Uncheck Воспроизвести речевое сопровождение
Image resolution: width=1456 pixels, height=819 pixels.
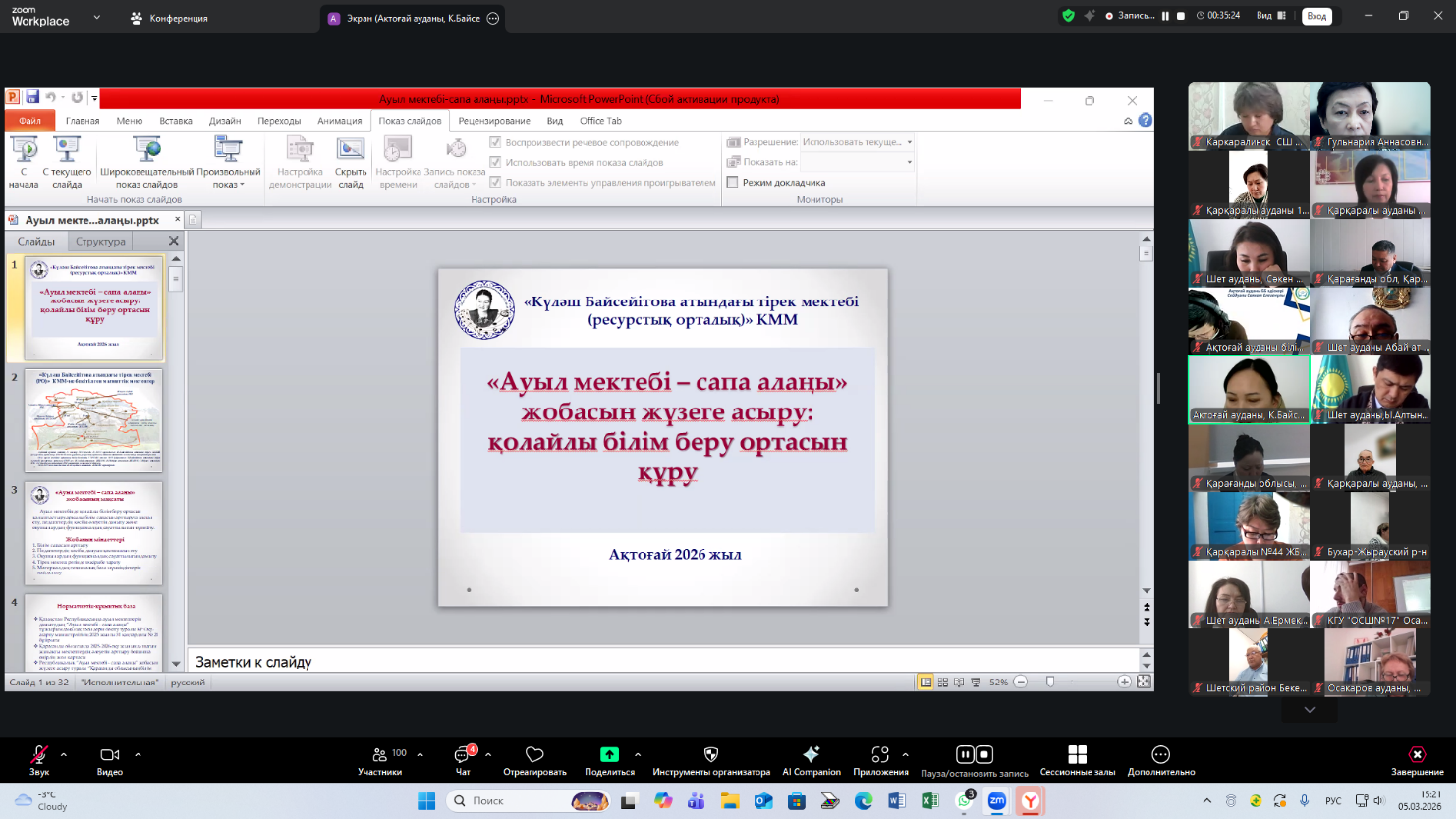(x=495, y=141)
